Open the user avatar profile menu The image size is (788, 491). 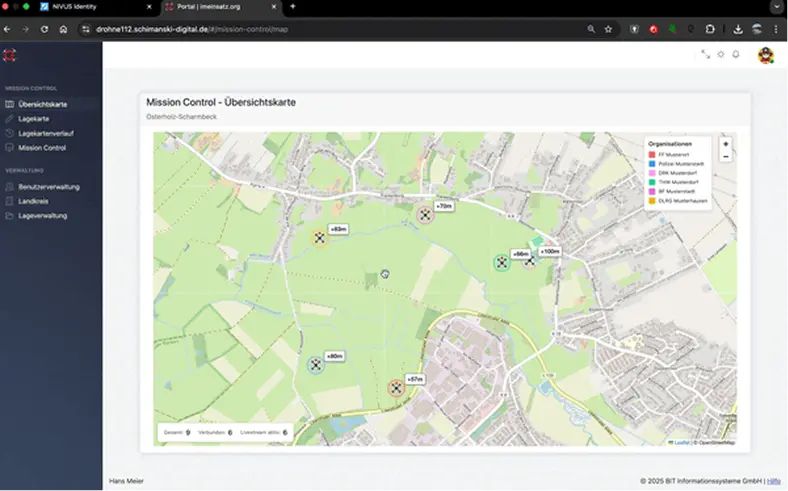(x=765, y=55)
